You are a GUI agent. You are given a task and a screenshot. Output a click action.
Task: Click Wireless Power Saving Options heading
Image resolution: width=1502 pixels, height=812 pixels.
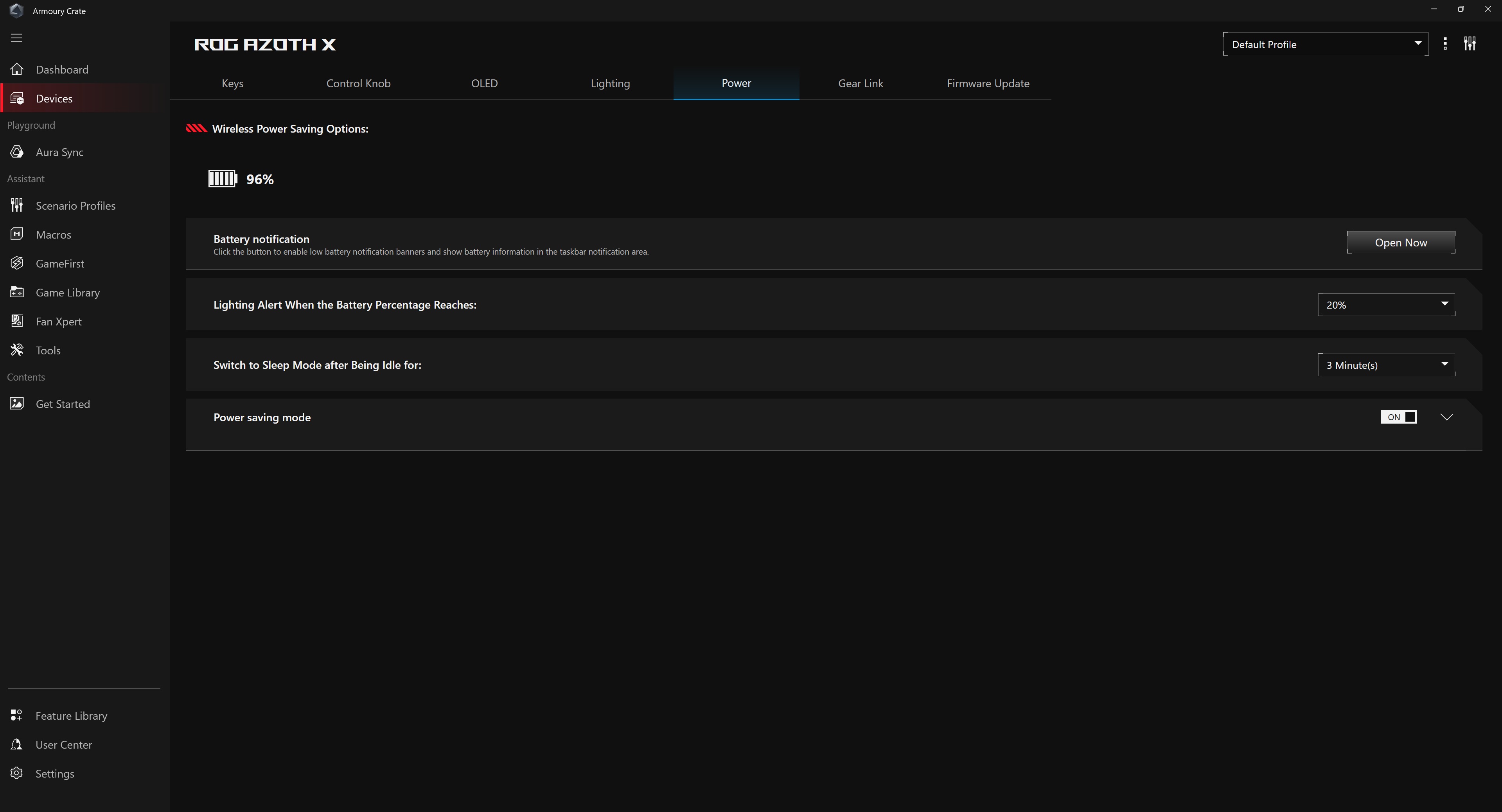tap(290, 129)
